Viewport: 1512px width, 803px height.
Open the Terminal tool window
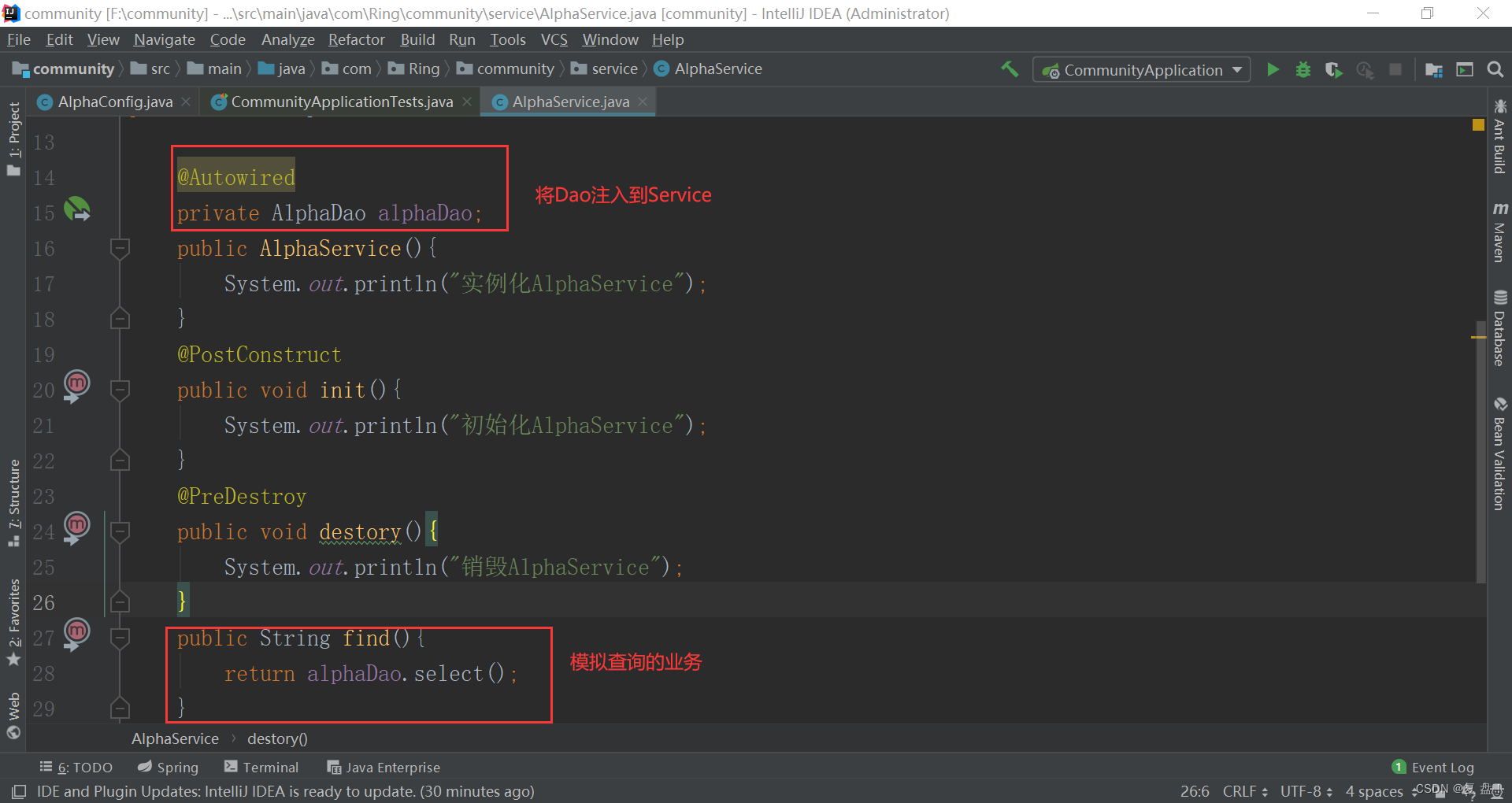click(x=261, y=767)
